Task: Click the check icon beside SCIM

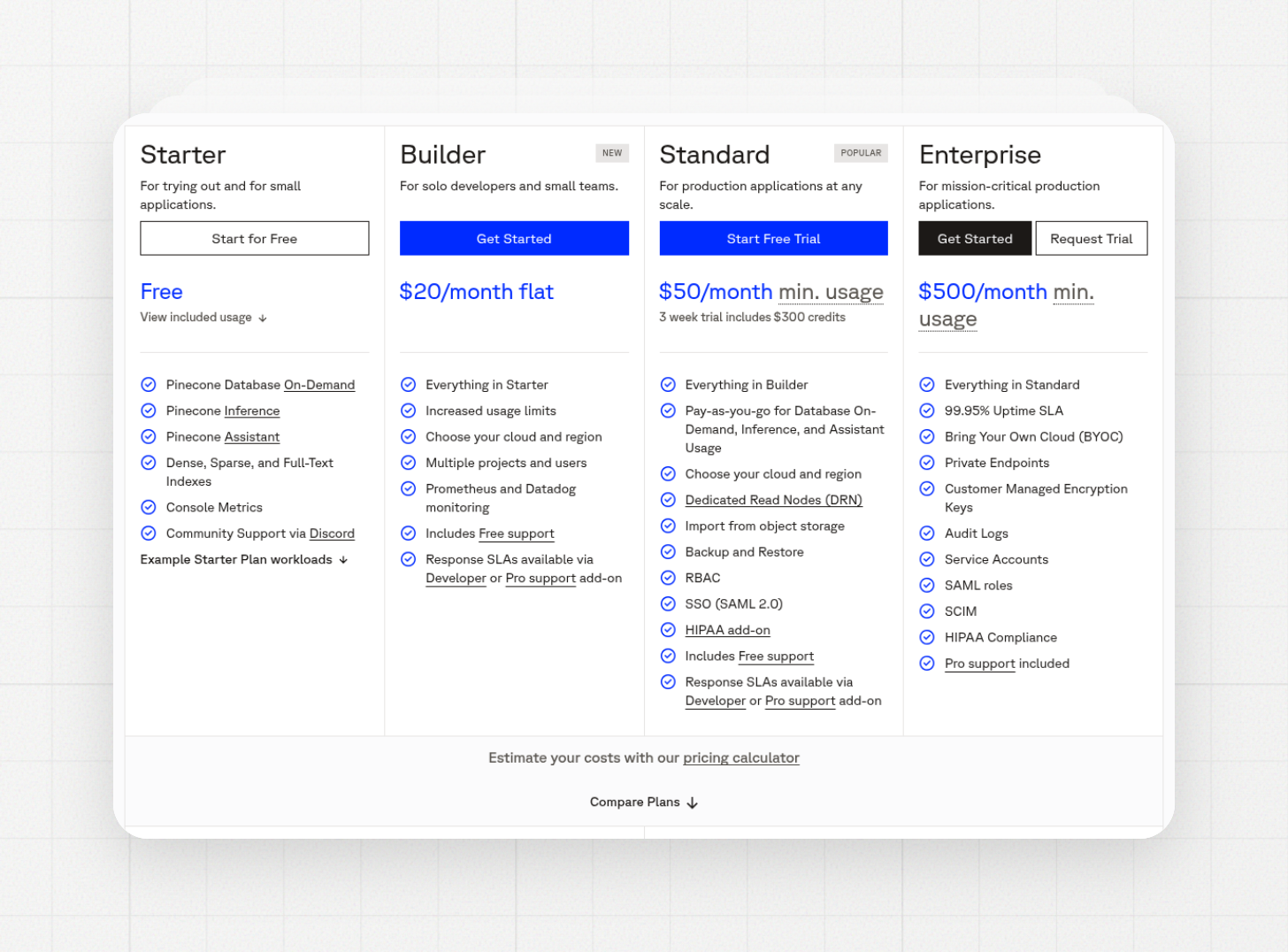Action: pos(927,611)
